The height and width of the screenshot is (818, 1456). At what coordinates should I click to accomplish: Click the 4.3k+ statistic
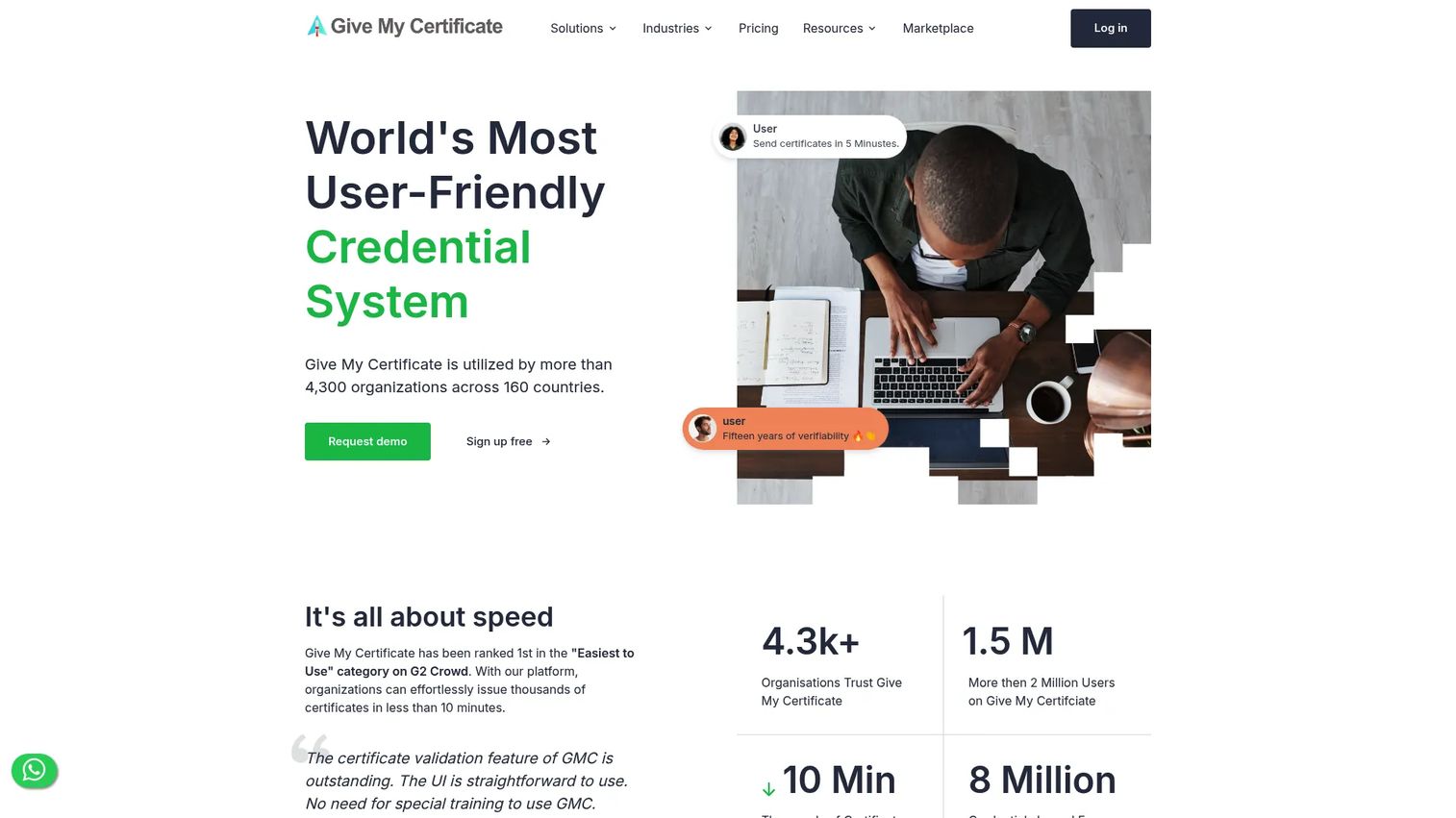click(811, 641)
